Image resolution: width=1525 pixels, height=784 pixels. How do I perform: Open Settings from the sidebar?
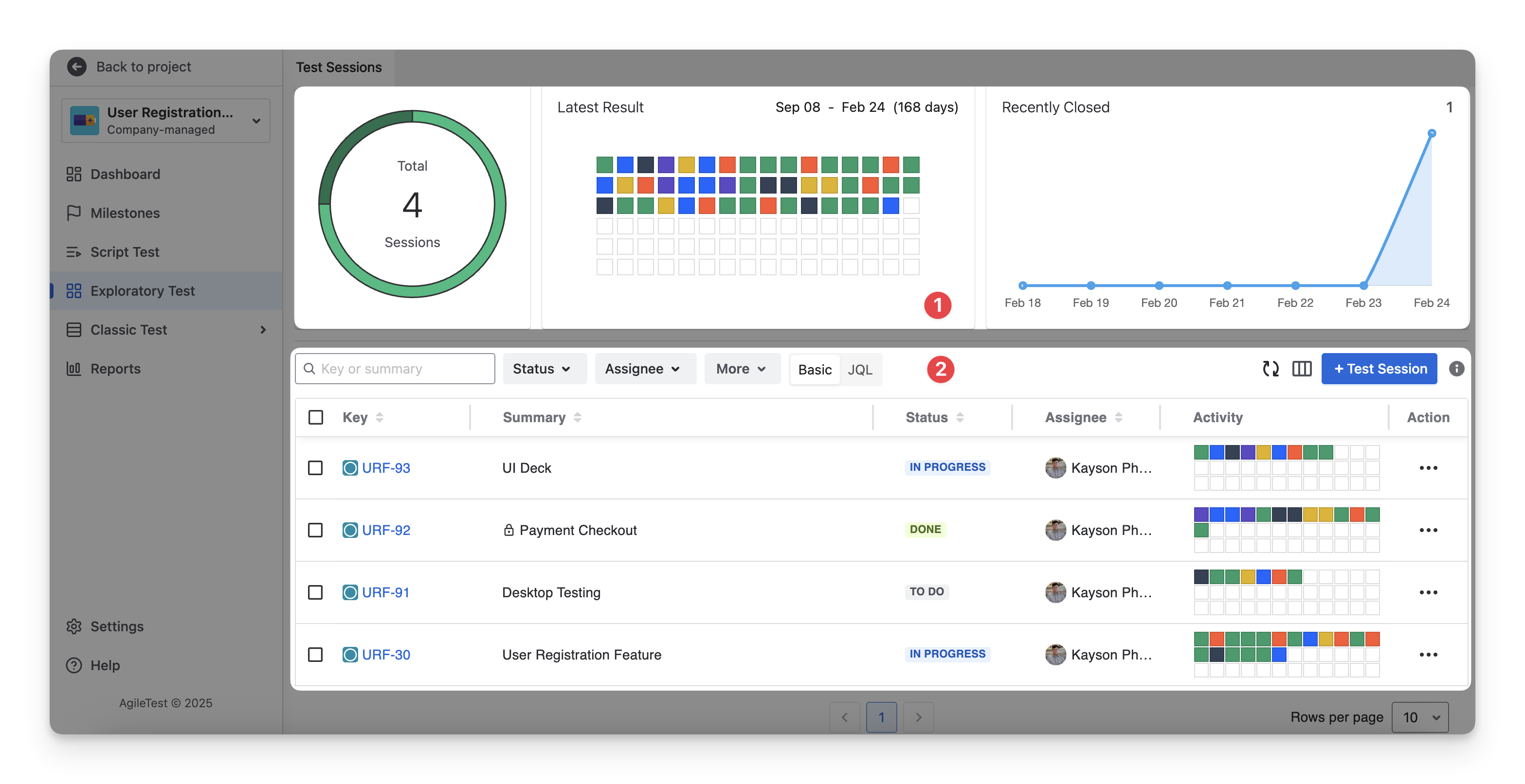pyautogui.click(x=117, y=626)
